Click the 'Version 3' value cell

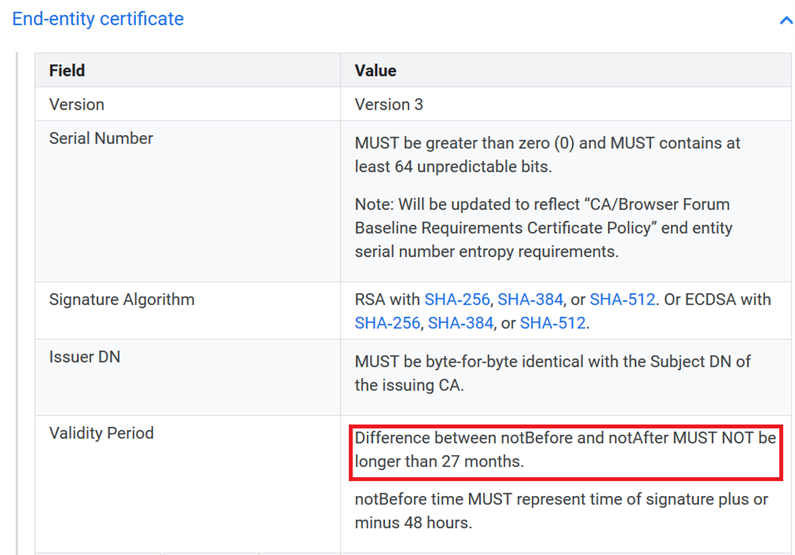(x=398, y=104)
